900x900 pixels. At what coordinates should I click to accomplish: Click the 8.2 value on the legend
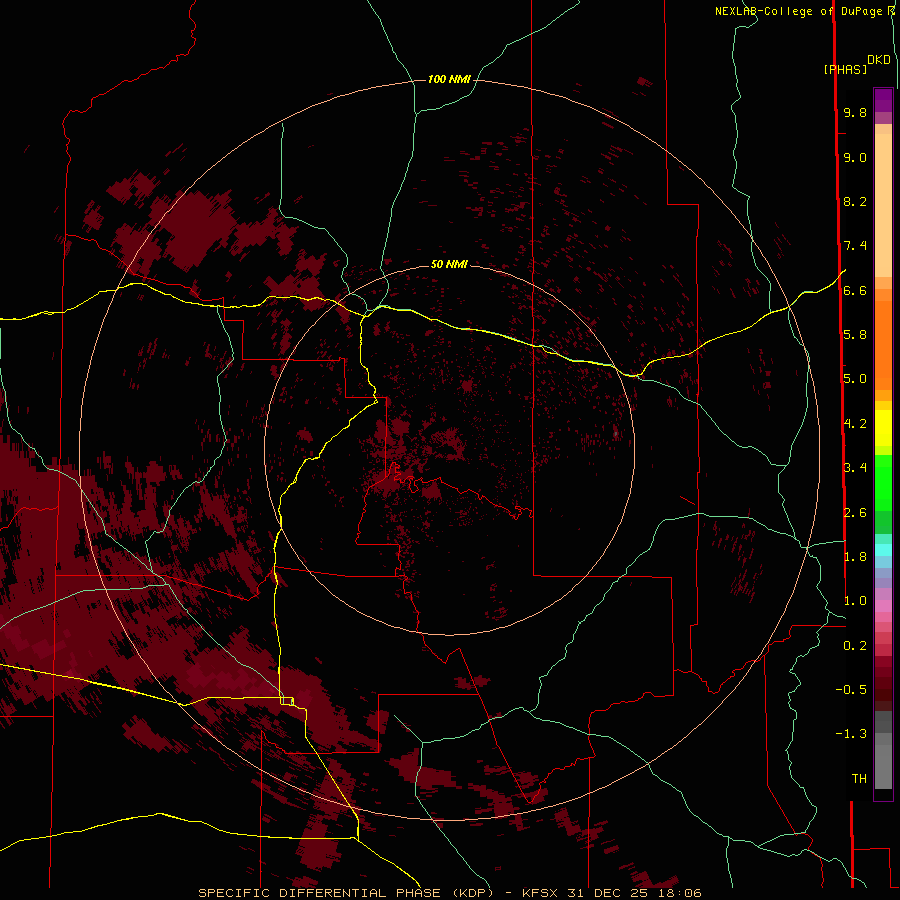(x=855, y=201)
